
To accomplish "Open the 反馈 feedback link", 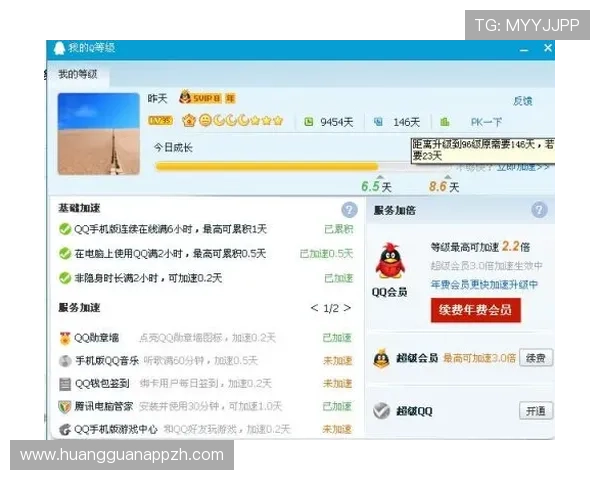I will [x=522, y=101].
